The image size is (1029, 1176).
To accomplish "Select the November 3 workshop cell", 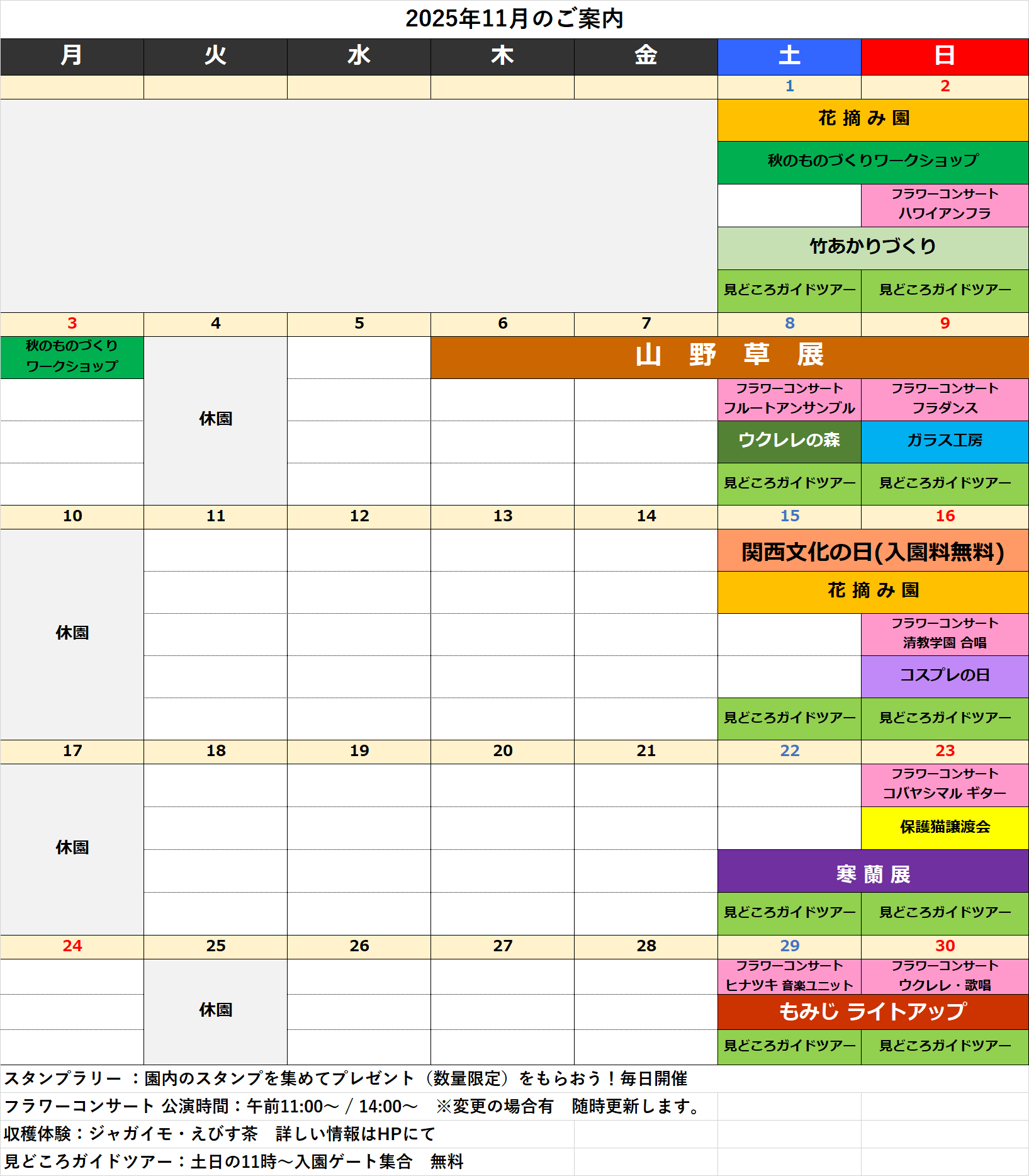I will (x=72, y=357).
